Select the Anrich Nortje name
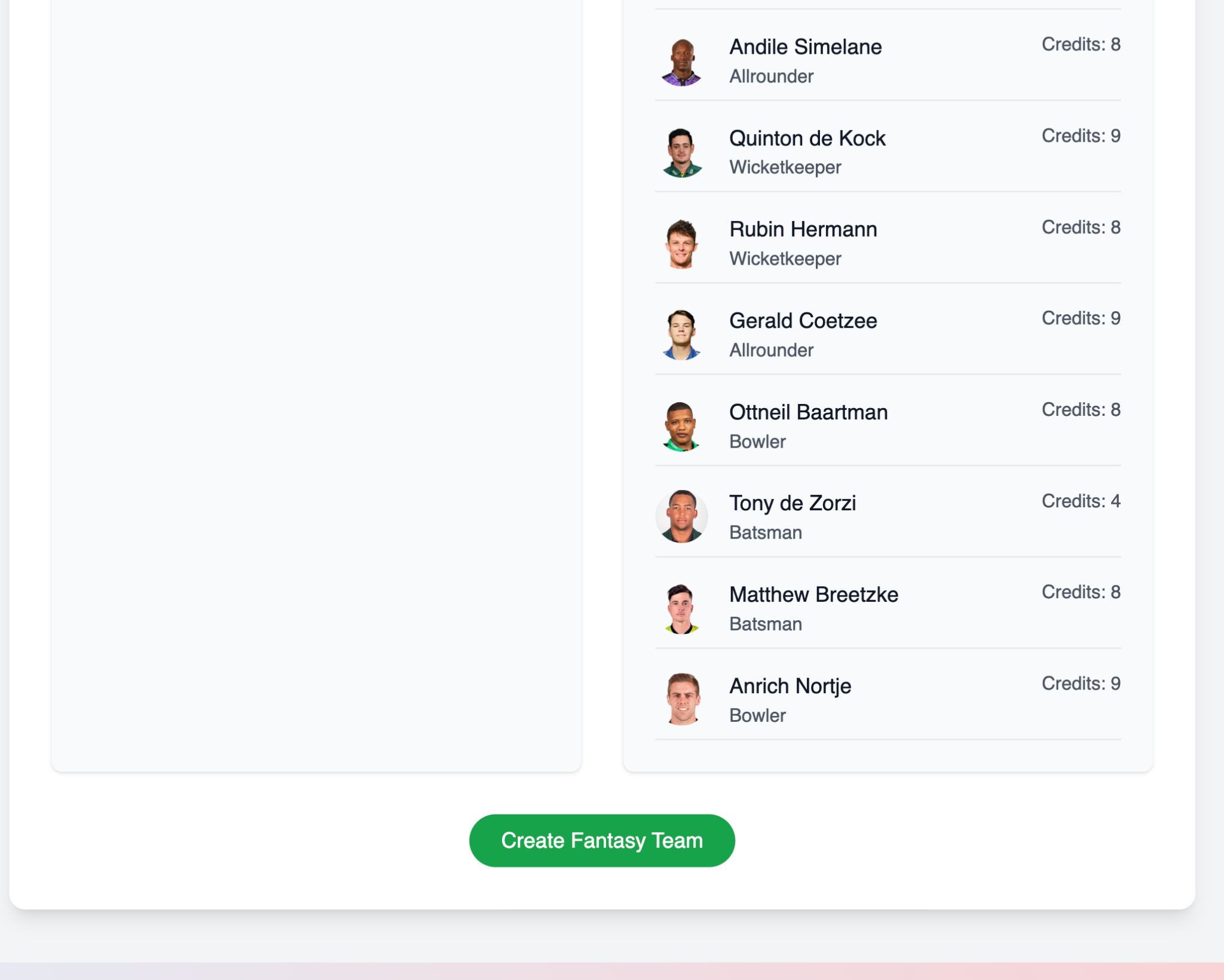 point(790,686)
